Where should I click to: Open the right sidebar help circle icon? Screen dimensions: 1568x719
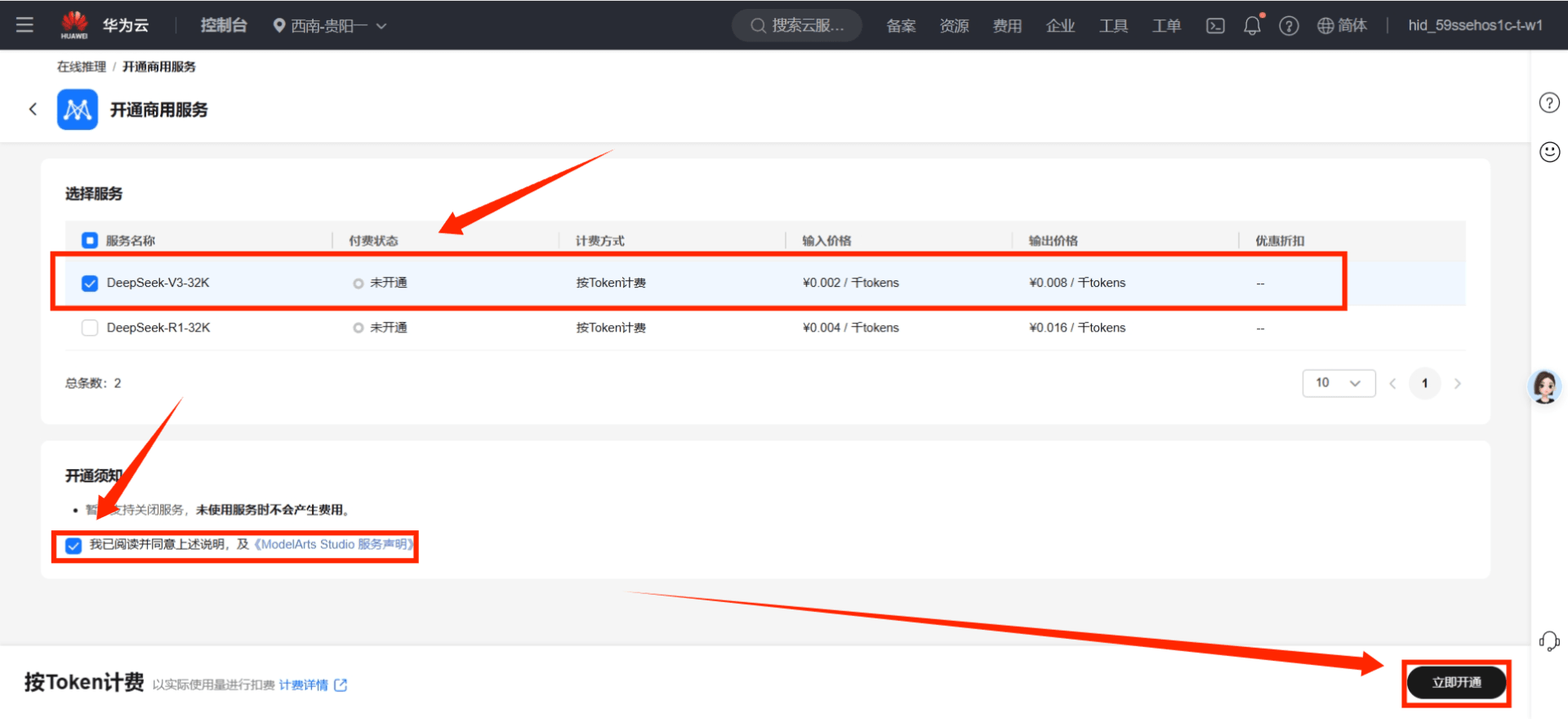(1549, 103)
